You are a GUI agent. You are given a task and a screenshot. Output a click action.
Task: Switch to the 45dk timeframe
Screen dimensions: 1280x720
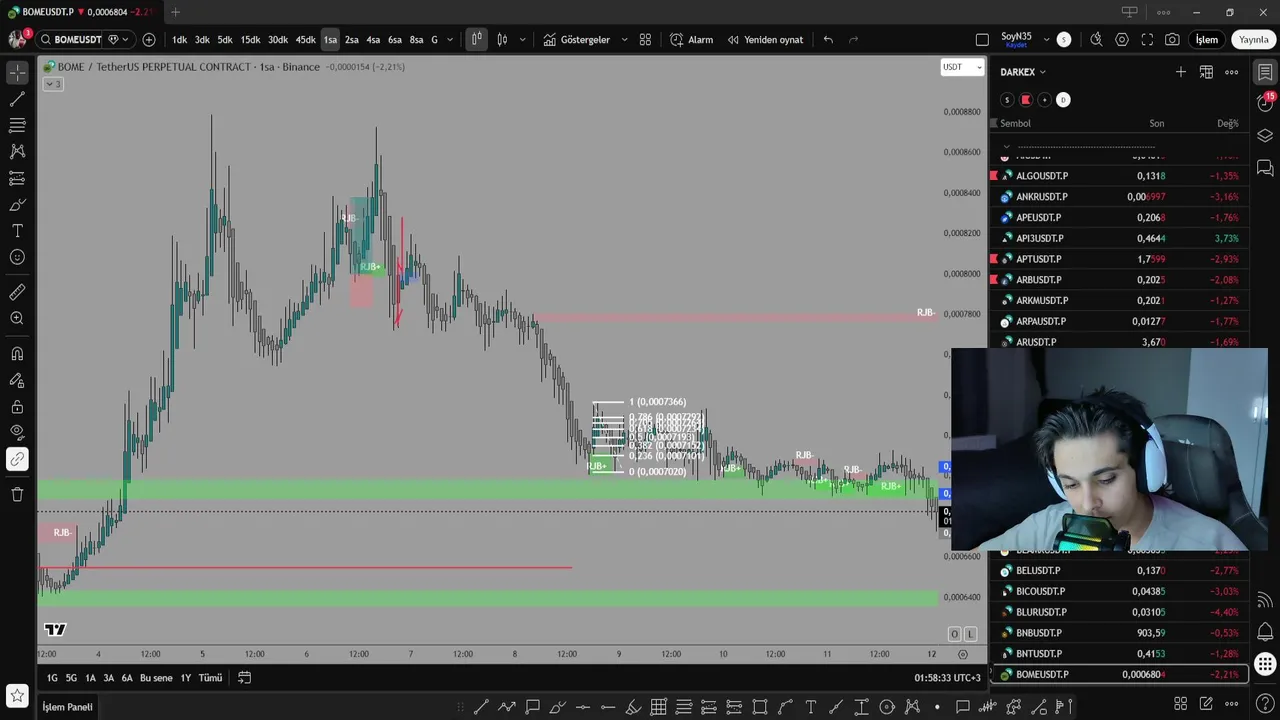point(306,40)
